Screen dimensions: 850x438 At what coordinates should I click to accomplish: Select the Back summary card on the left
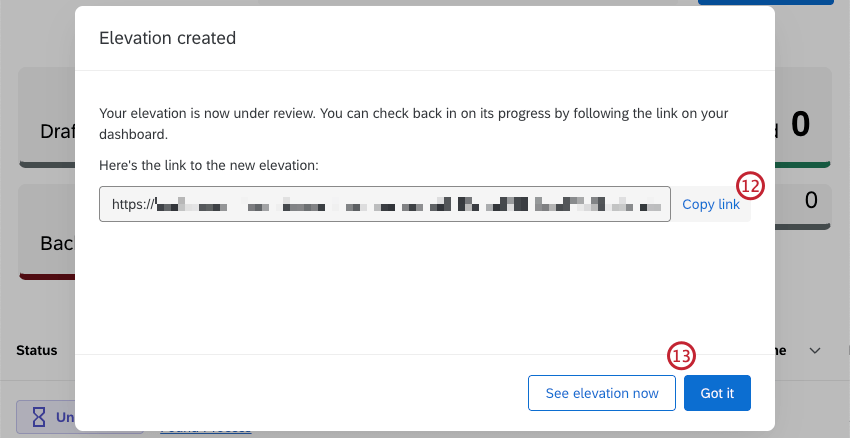tap(47, 242)
